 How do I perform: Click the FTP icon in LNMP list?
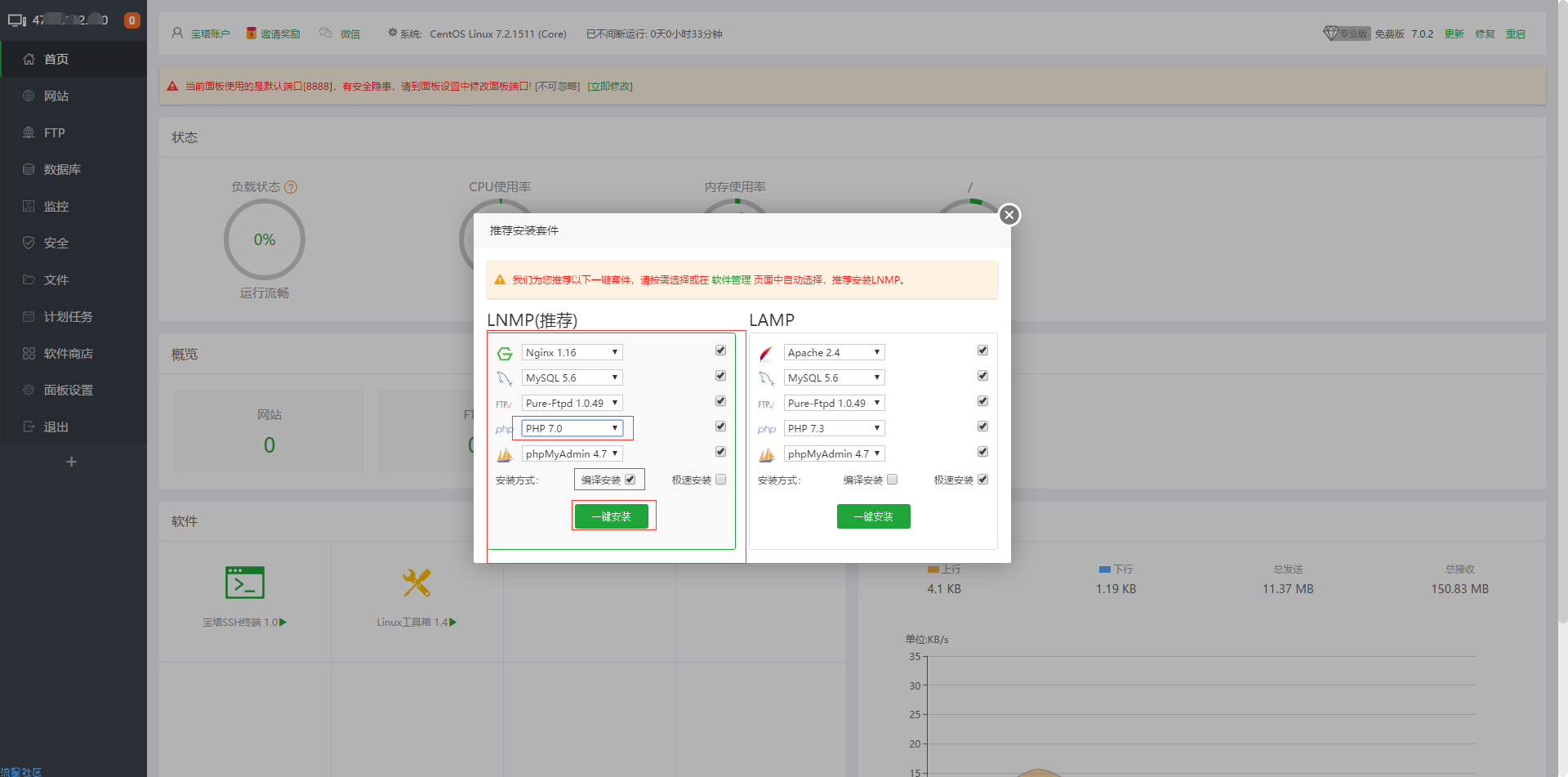[505, 404]
